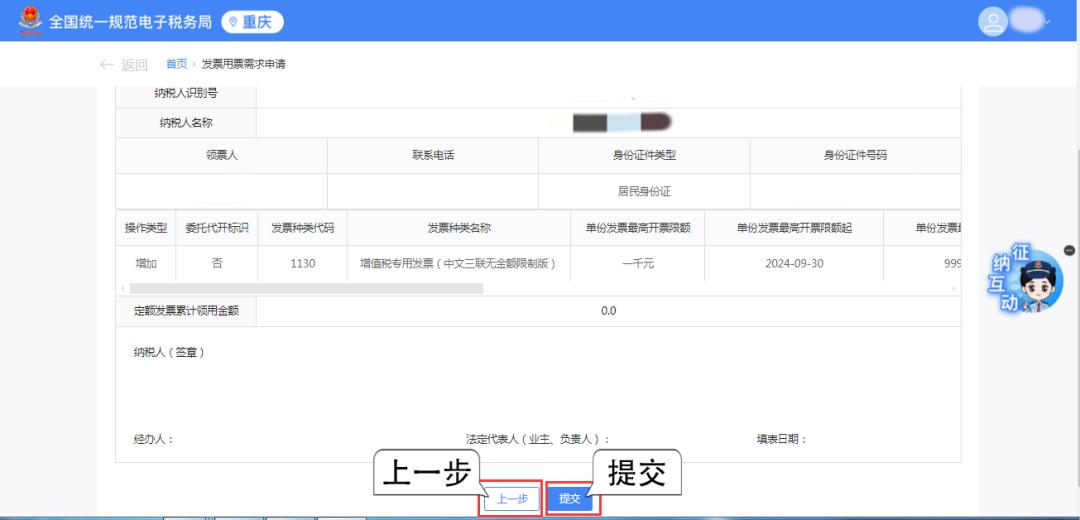Minimize the 征纳互动 floating widget
1080x520 pixels.
click(1069, 250)
